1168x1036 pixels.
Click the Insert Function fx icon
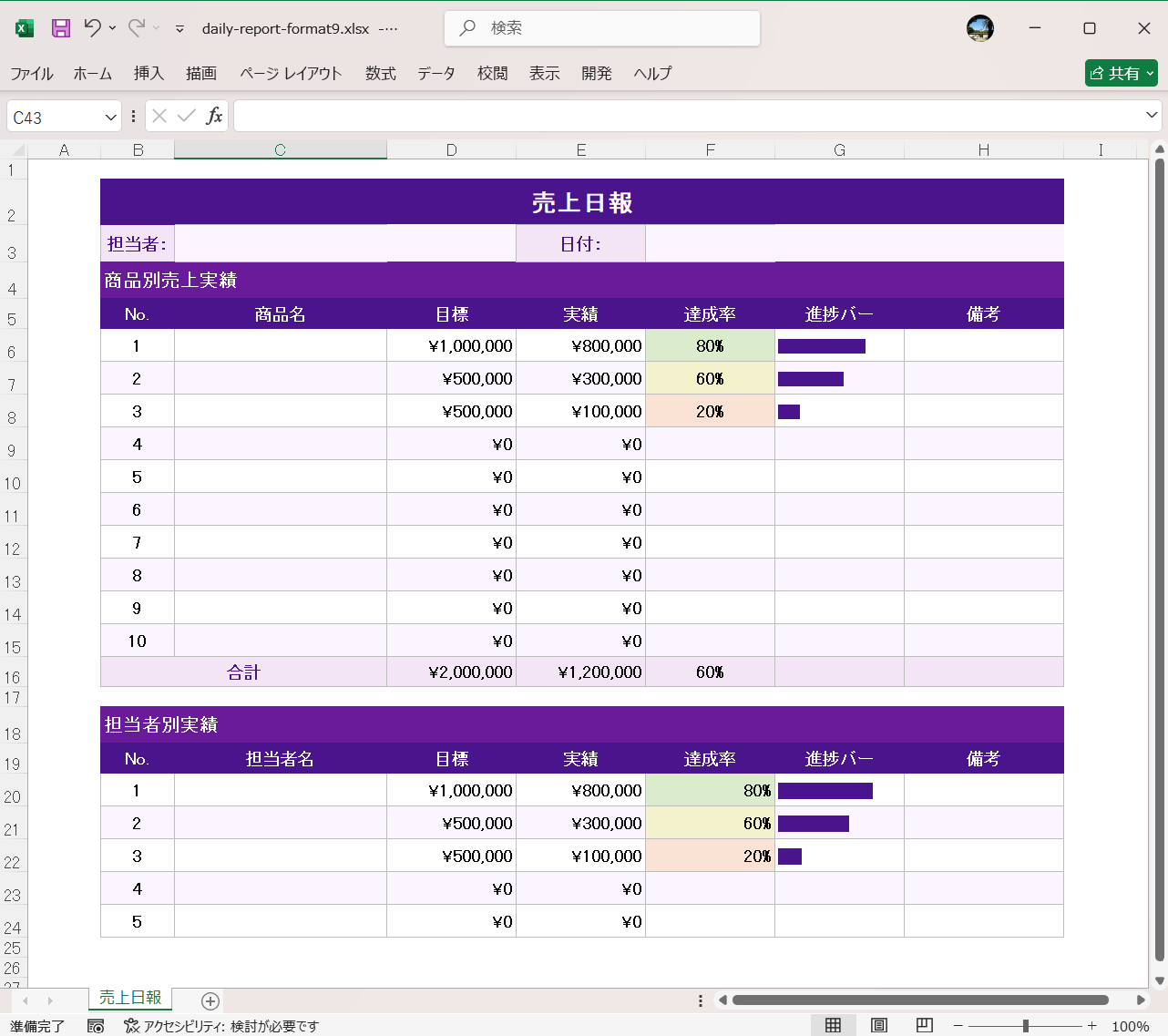tap(214, 116)
